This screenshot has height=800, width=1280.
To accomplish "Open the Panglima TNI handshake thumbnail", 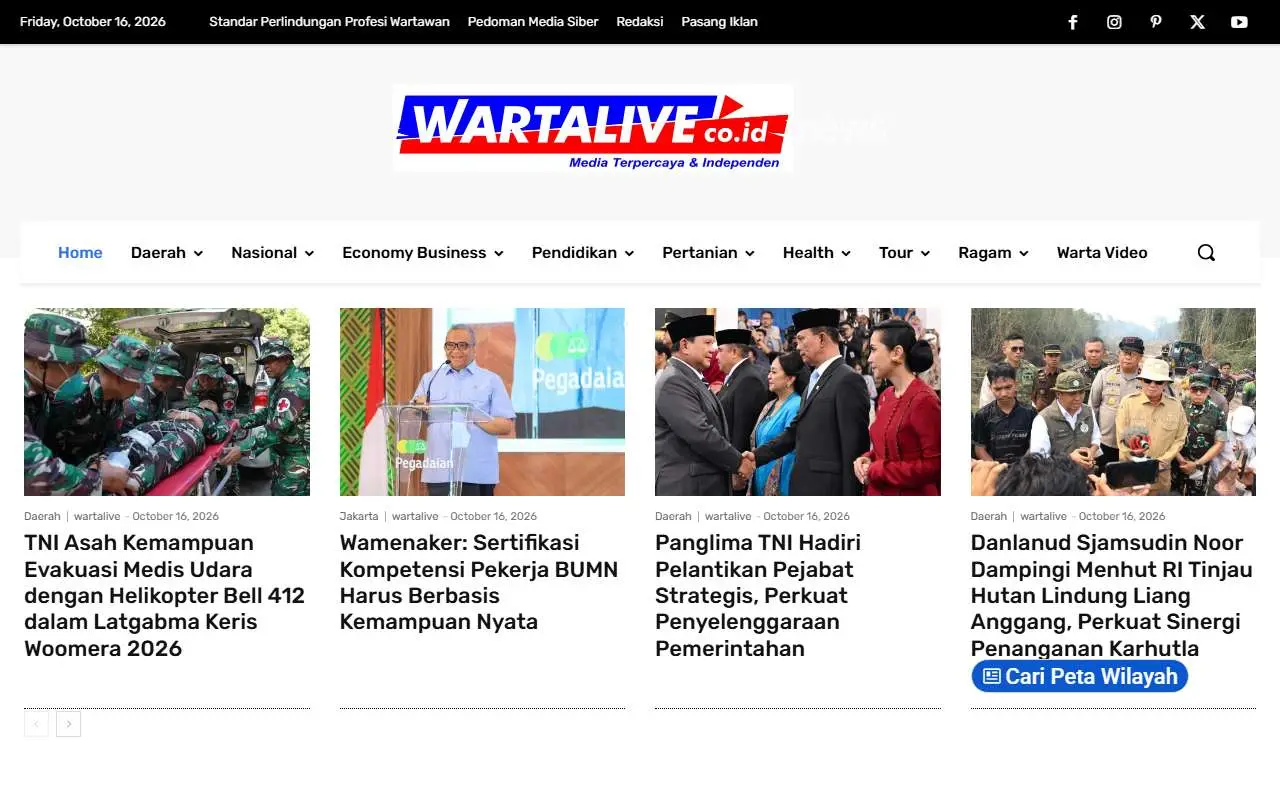I will (x=798, y=402).
